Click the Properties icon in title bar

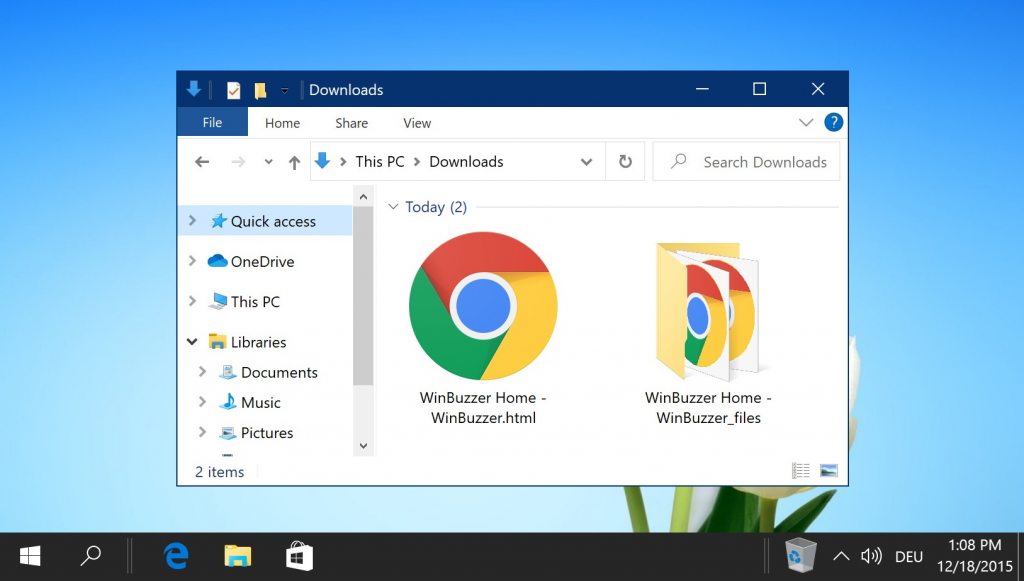(233, 90)
